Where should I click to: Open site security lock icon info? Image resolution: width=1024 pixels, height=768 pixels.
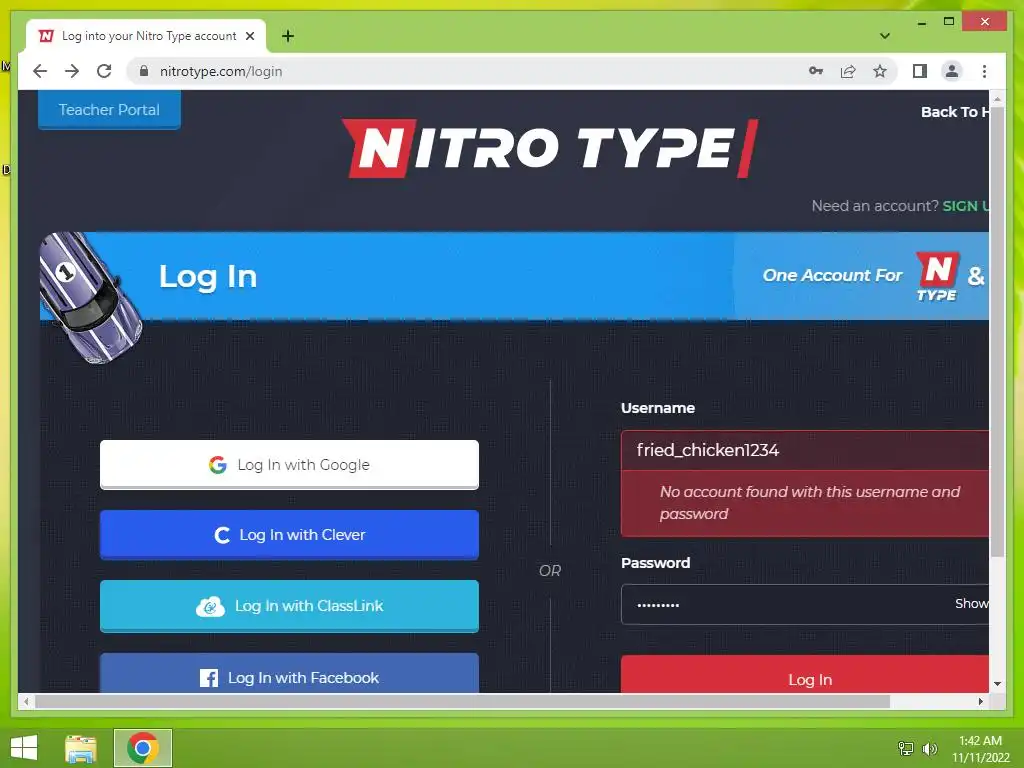144,71
